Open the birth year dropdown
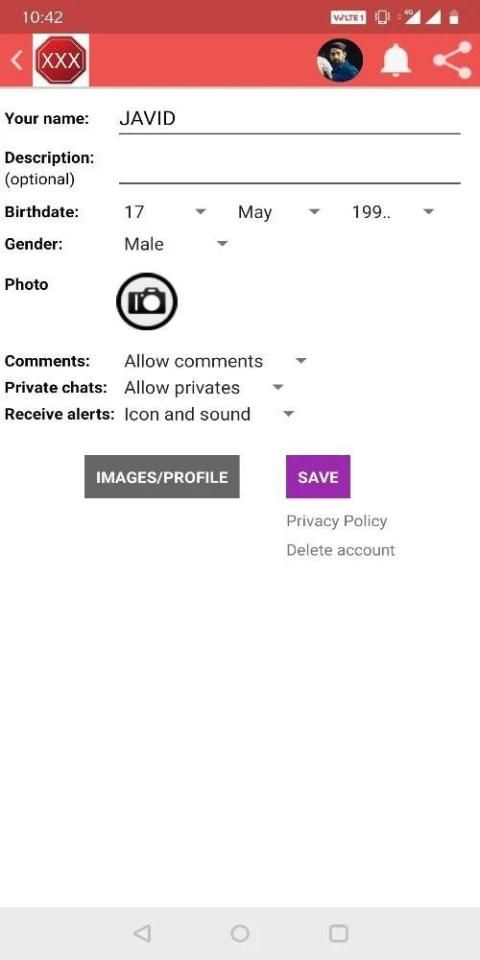The image size is (480, 960). 393,212
